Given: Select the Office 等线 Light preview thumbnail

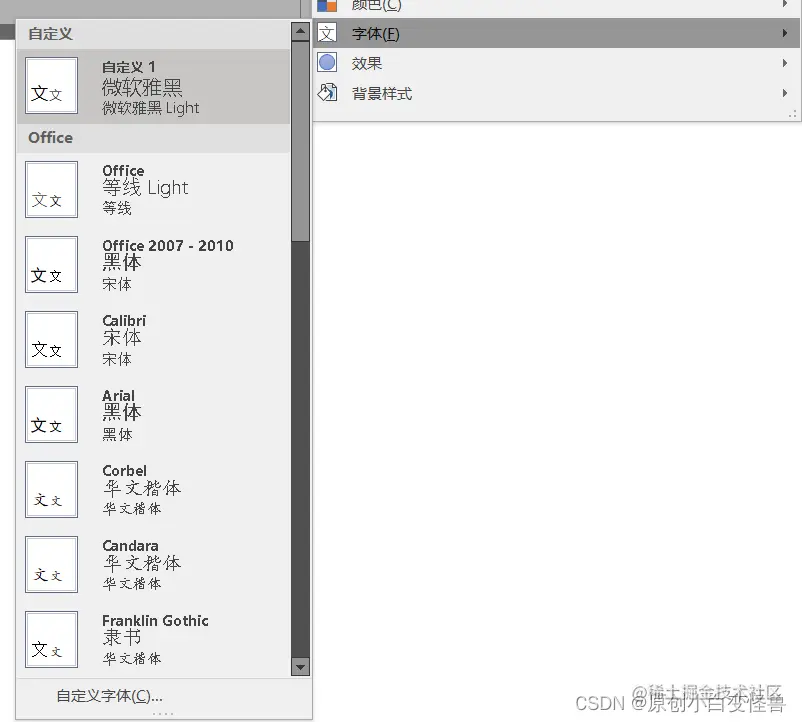Looking at the screenshot, I should (52, 190).
